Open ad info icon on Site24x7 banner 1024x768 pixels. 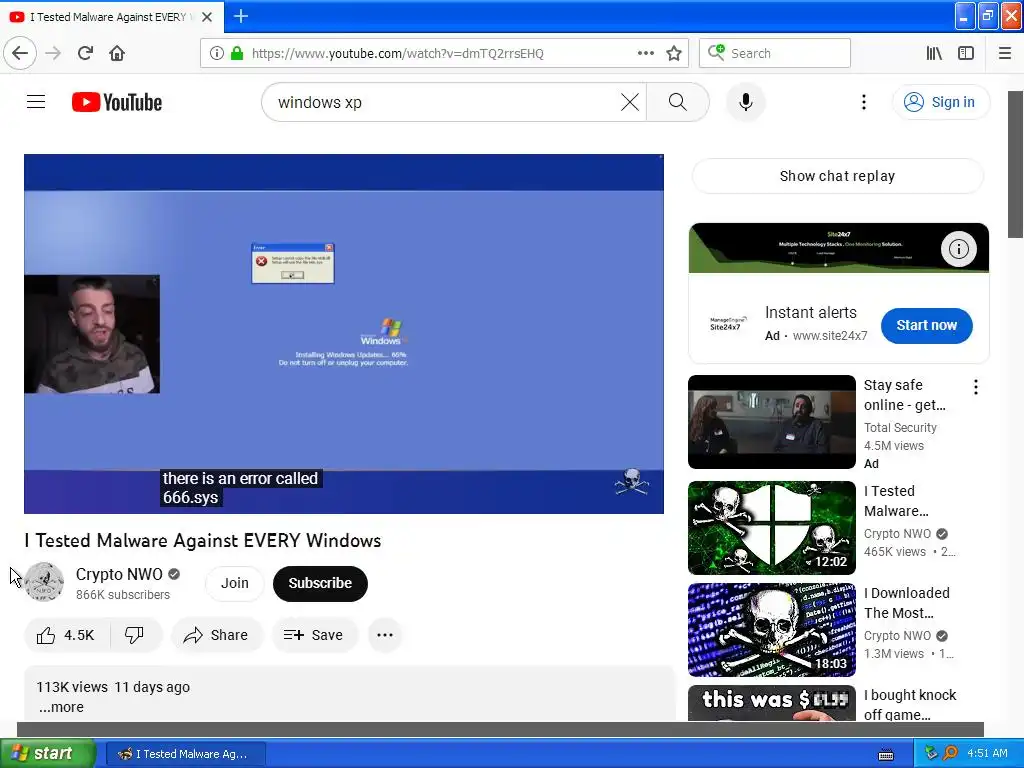coord(958,249)
